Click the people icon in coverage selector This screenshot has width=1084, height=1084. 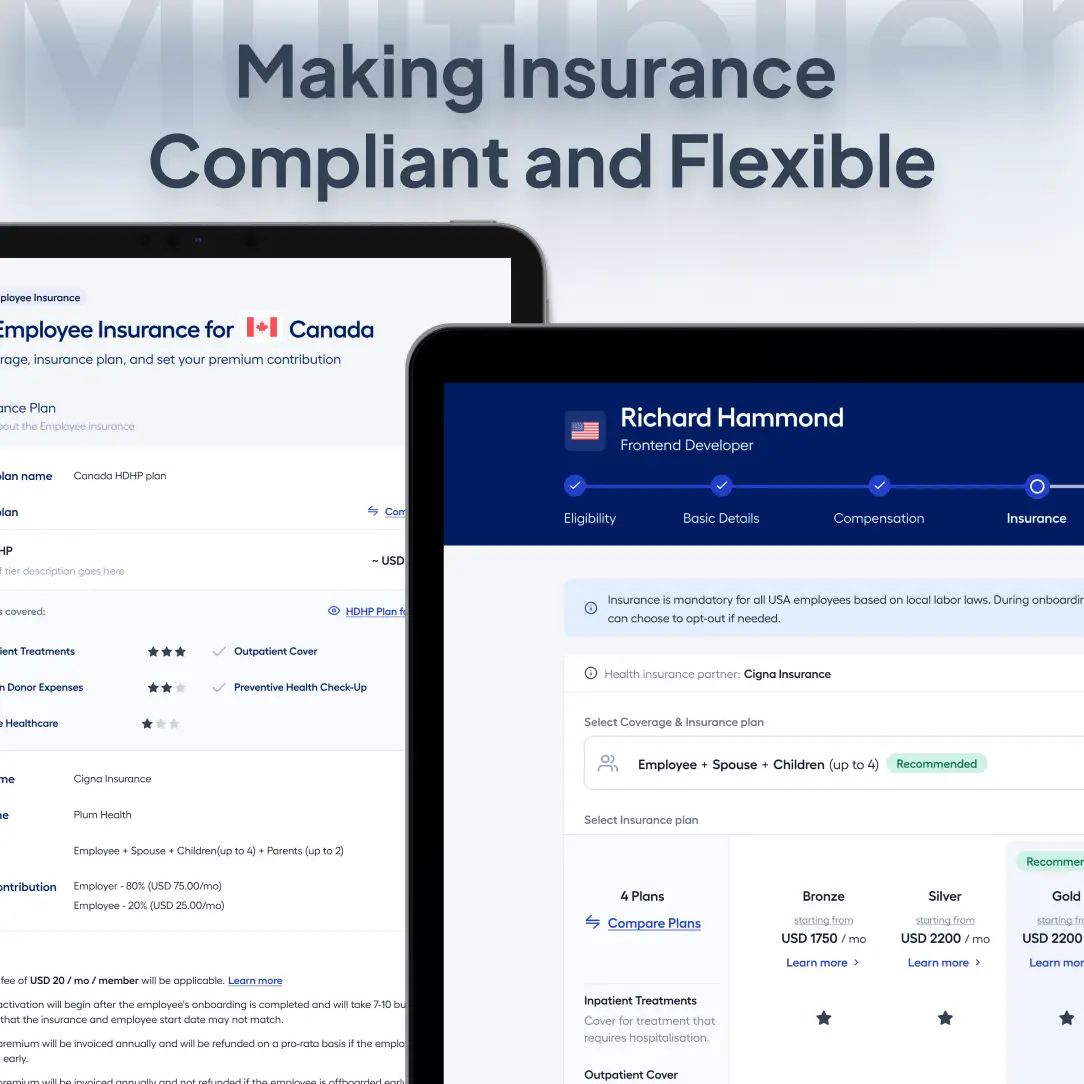tap(608, 763)
